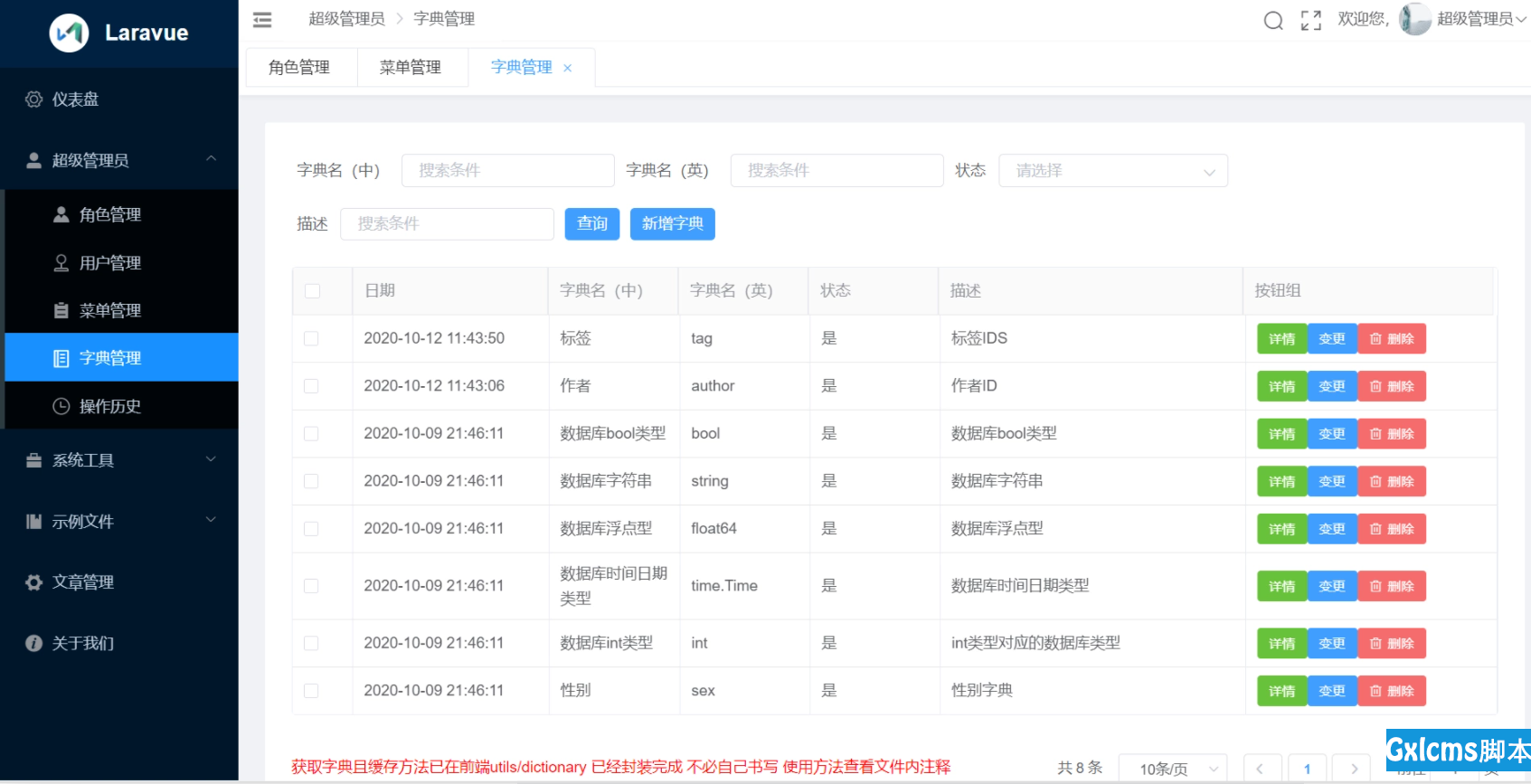
Task: Open the search magnifier icon in header
Action: 1273,20
